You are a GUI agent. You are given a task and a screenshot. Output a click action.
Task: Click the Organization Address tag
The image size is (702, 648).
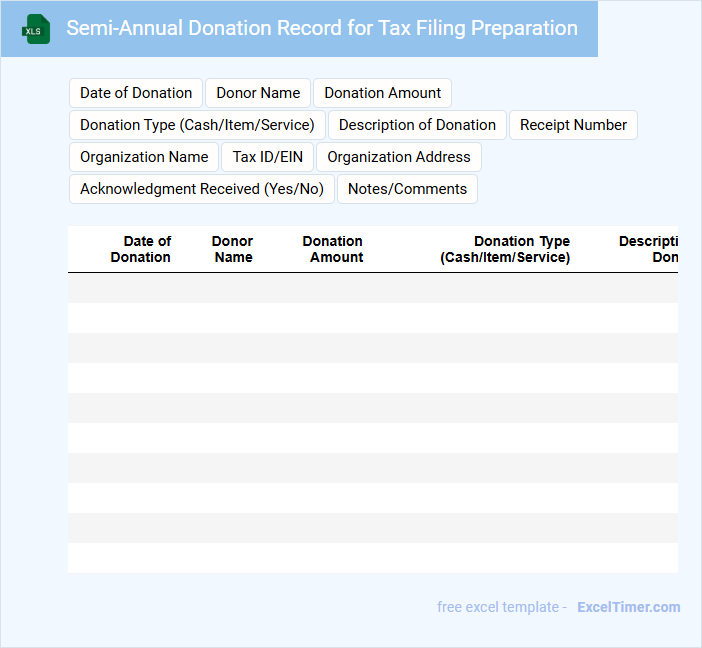(398, 157)
